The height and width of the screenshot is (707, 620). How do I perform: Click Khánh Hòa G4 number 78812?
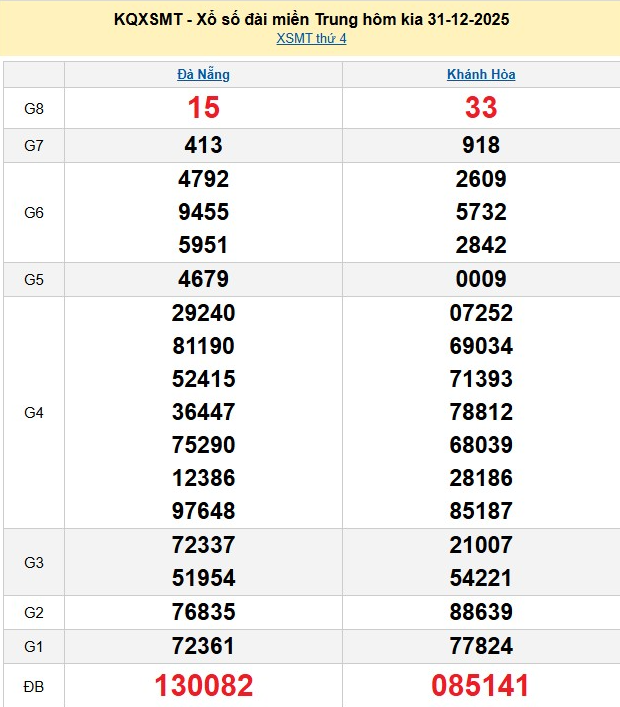point(481,412)
